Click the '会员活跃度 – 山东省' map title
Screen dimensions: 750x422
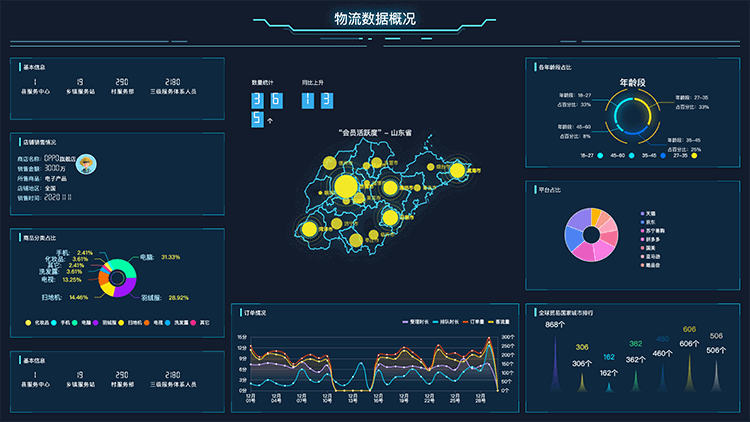(x=375, y=133)
